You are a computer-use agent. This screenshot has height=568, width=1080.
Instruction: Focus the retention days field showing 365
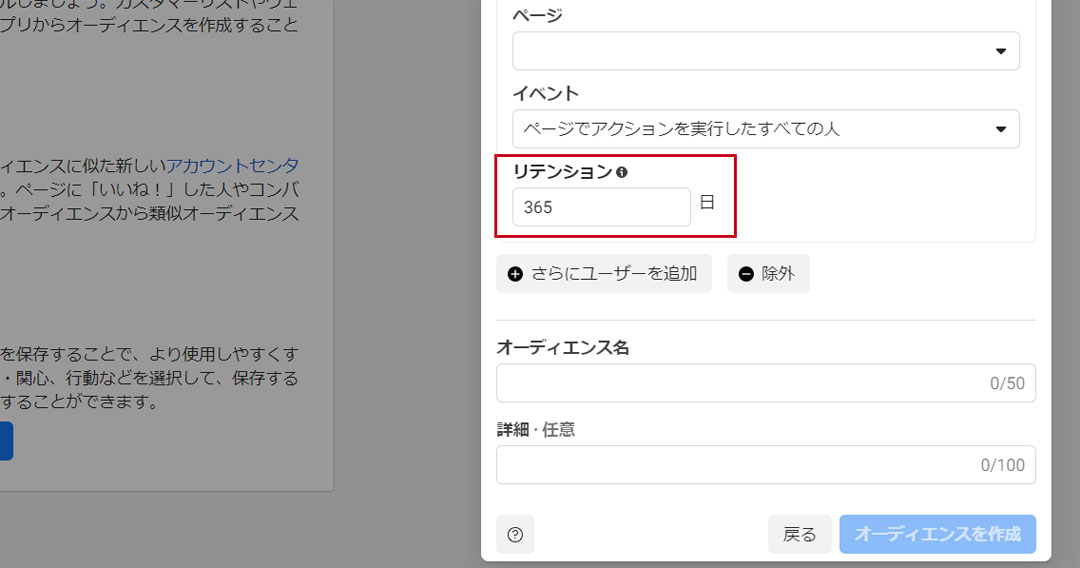(x=600, y=207)
